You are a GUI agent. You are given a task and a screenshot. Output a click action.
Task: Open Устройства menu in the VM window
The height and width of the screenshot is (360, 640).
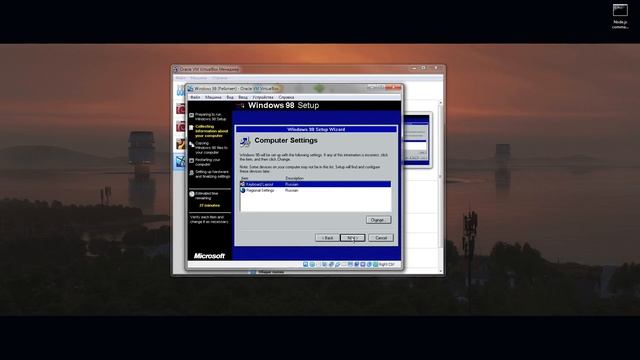pos(263,98)
